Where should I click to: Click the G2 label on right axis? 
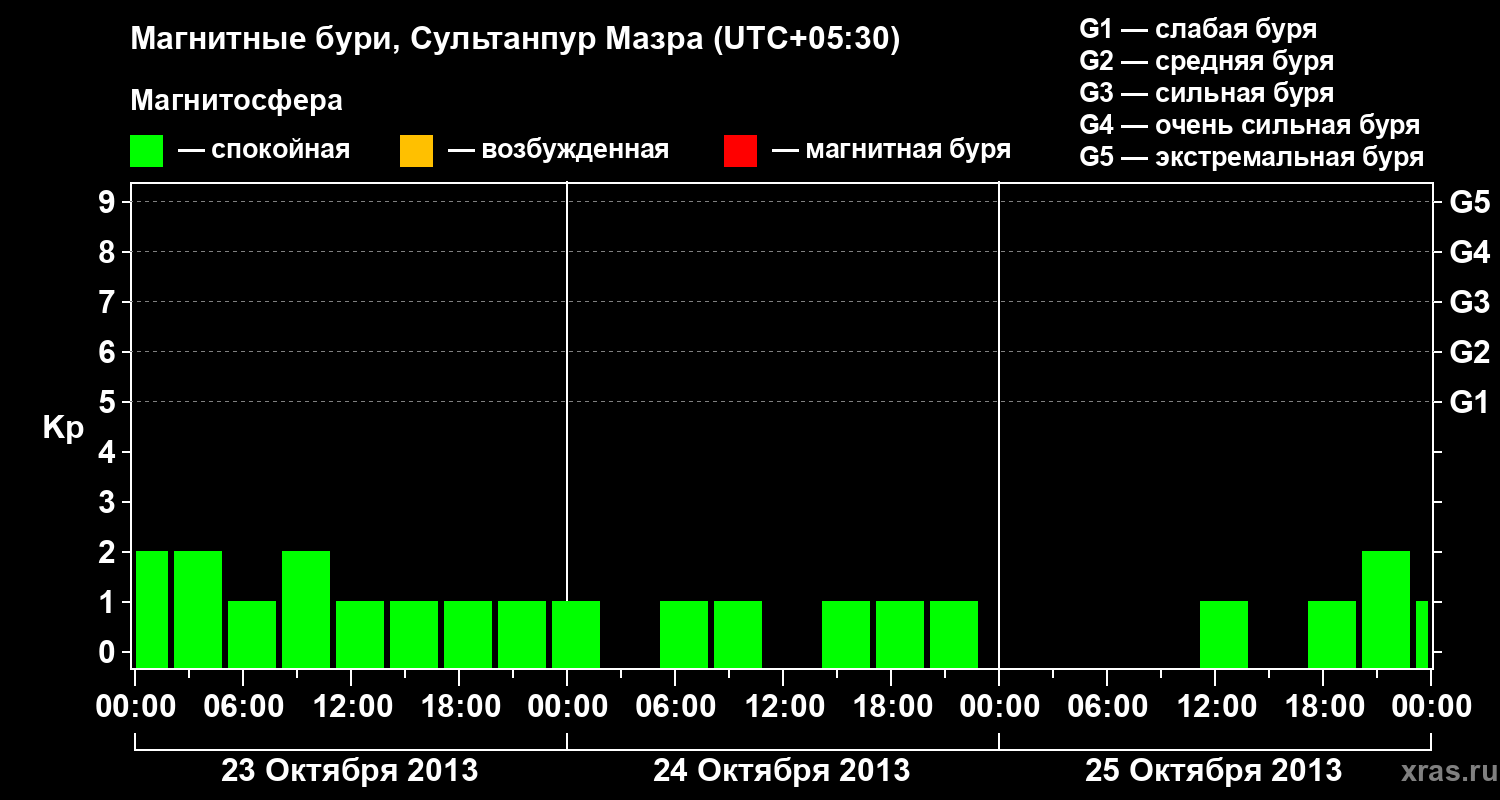(1469, 352)
